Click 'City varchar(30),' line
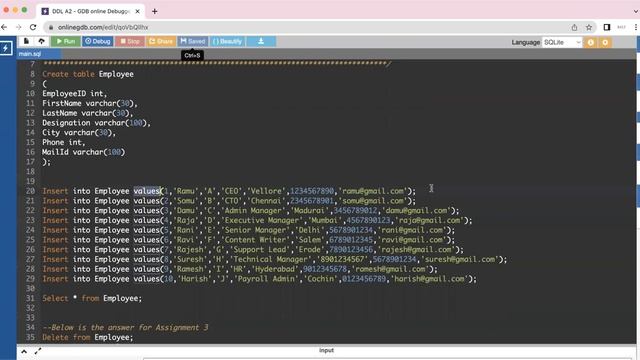This screenshot has width=640, height=360. pyautogui.click(x=79, y=133)
